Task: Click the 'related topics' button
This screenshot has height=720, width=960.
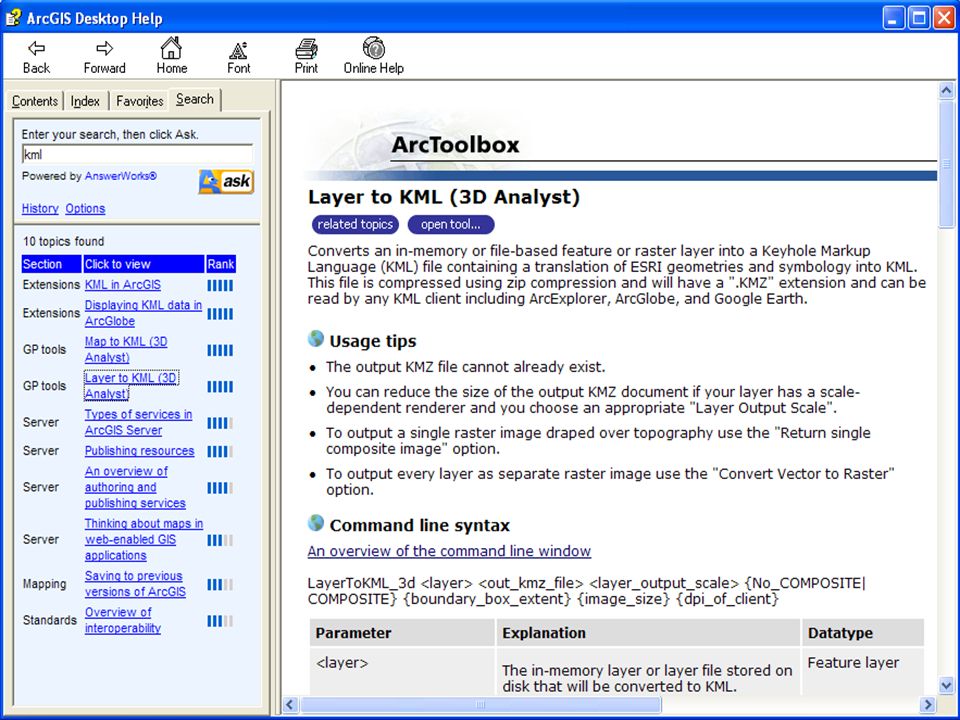Action: 355,224
